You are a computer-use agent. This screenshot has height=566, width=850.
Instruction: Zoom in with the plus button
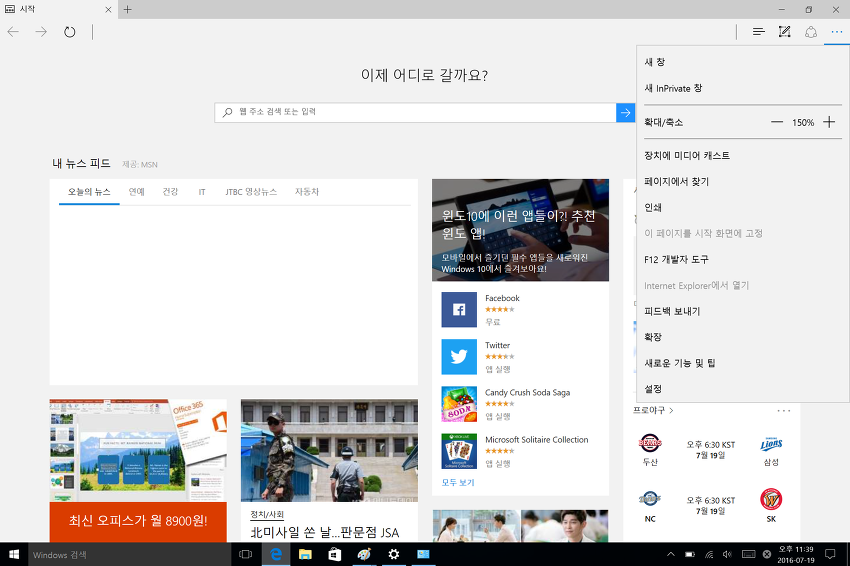pos(829,122)
